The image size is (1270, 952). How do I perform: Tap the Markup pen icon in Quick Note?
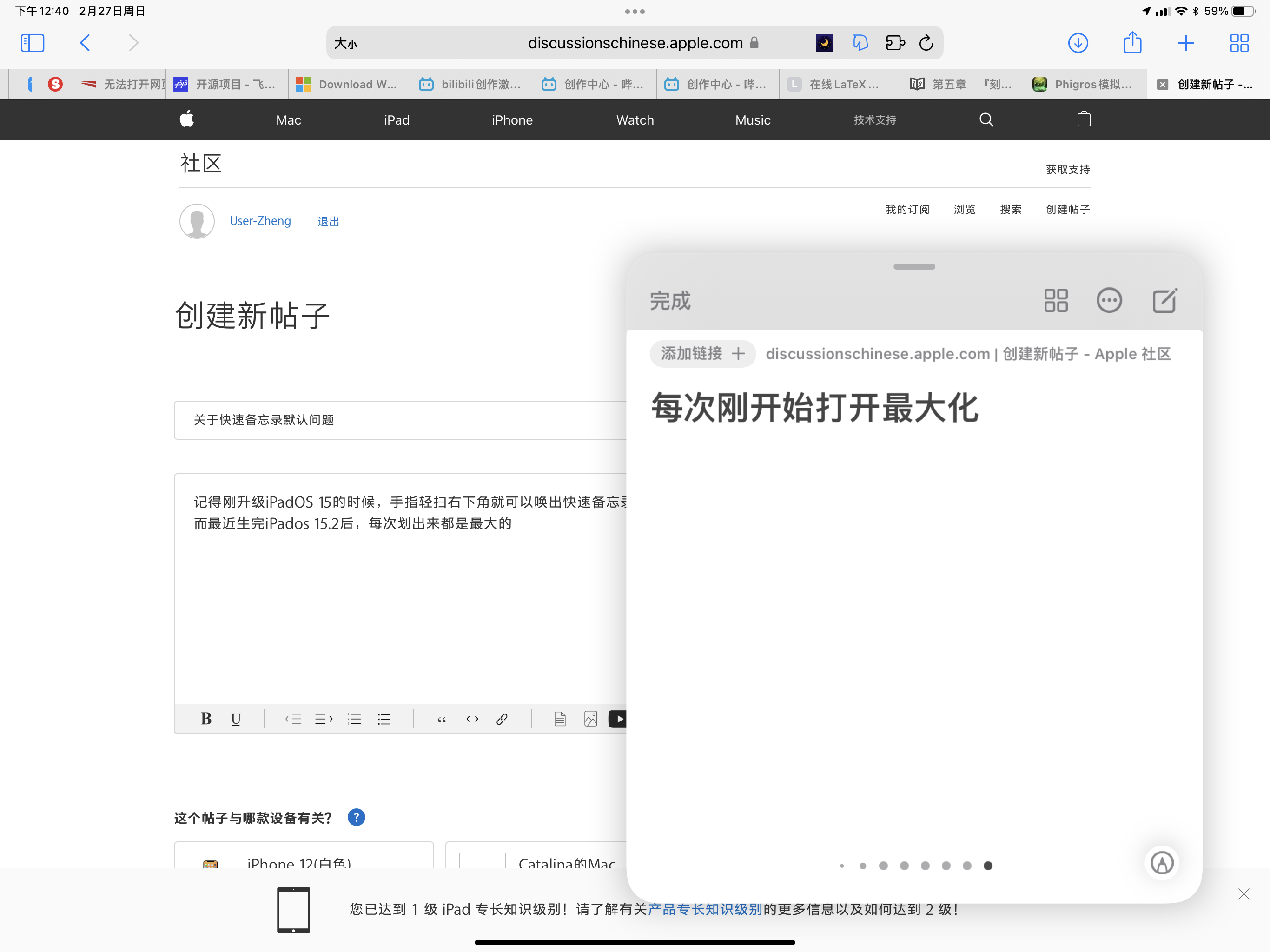[1162, 862]
